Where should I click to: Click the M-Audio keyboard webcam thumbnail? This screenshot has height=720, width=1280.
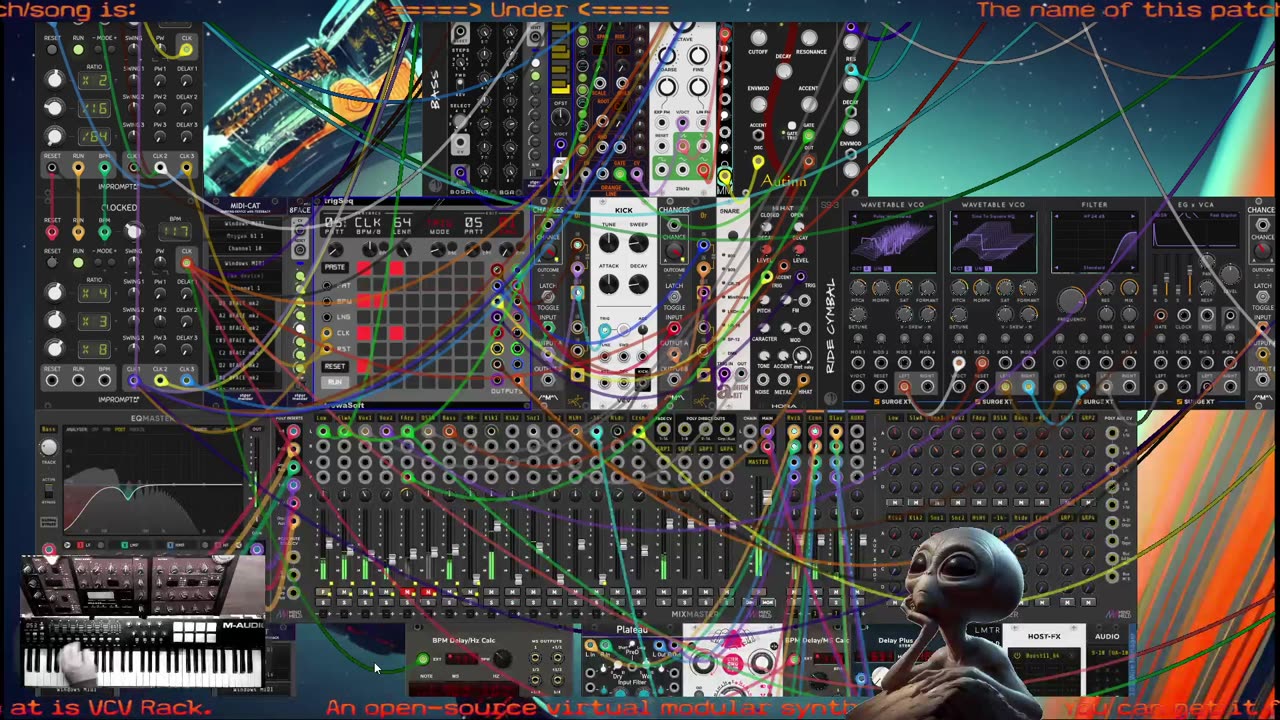point(143,623)
